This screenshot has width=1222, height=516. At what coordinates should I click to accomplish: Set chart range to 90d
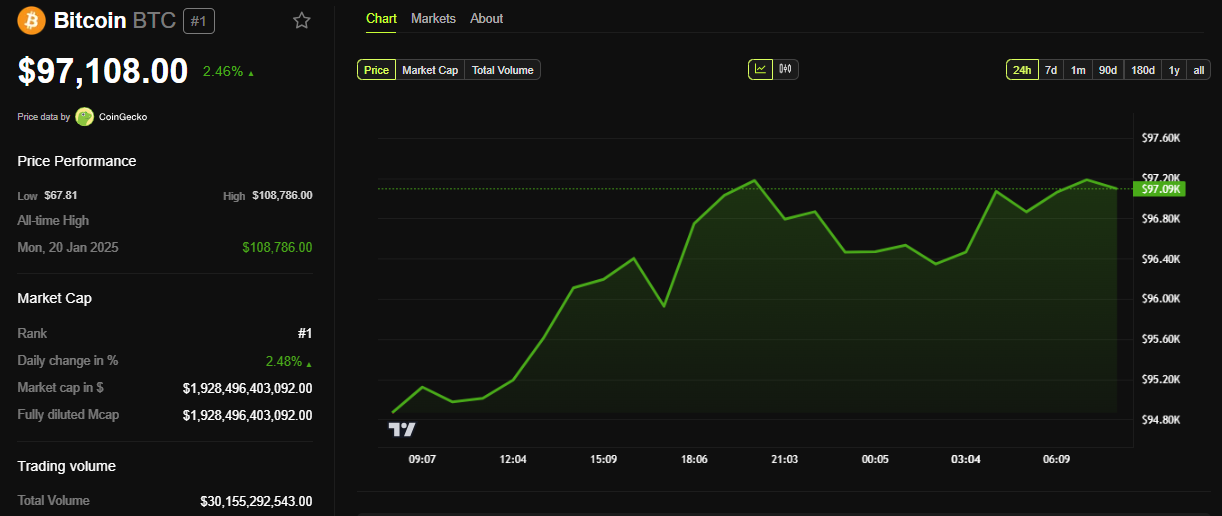(1108, 70)
